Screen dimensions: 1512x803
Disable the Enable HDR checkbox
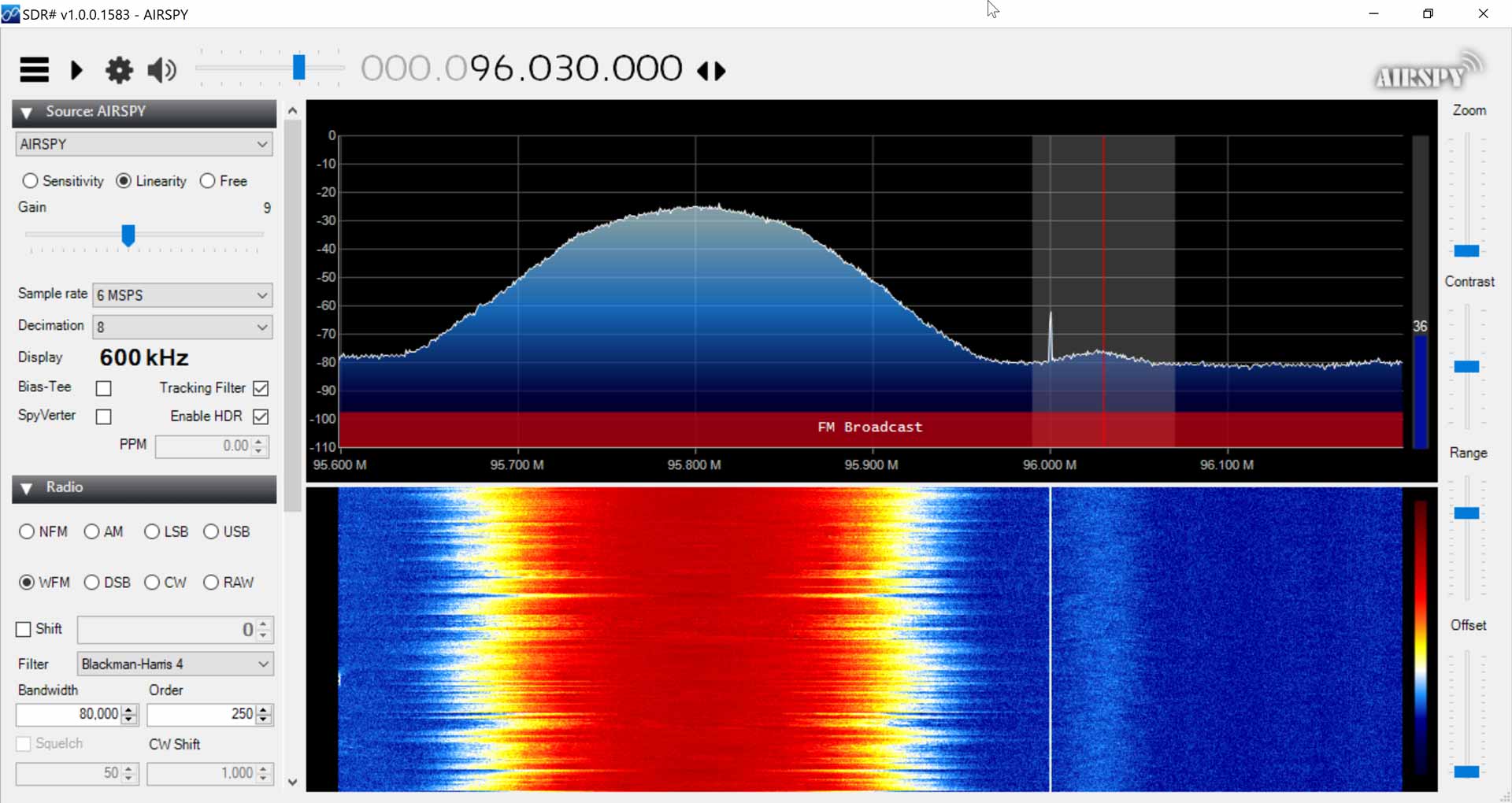[261, 416]
